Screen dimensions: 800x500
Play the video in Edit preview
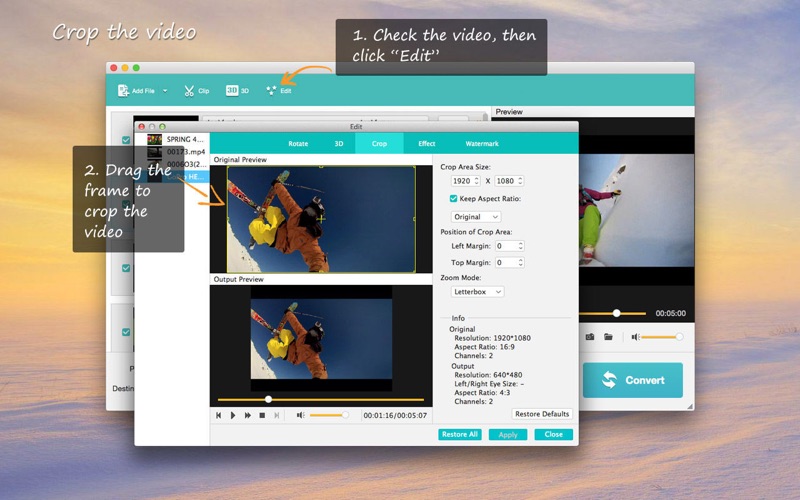coord(233,415)
